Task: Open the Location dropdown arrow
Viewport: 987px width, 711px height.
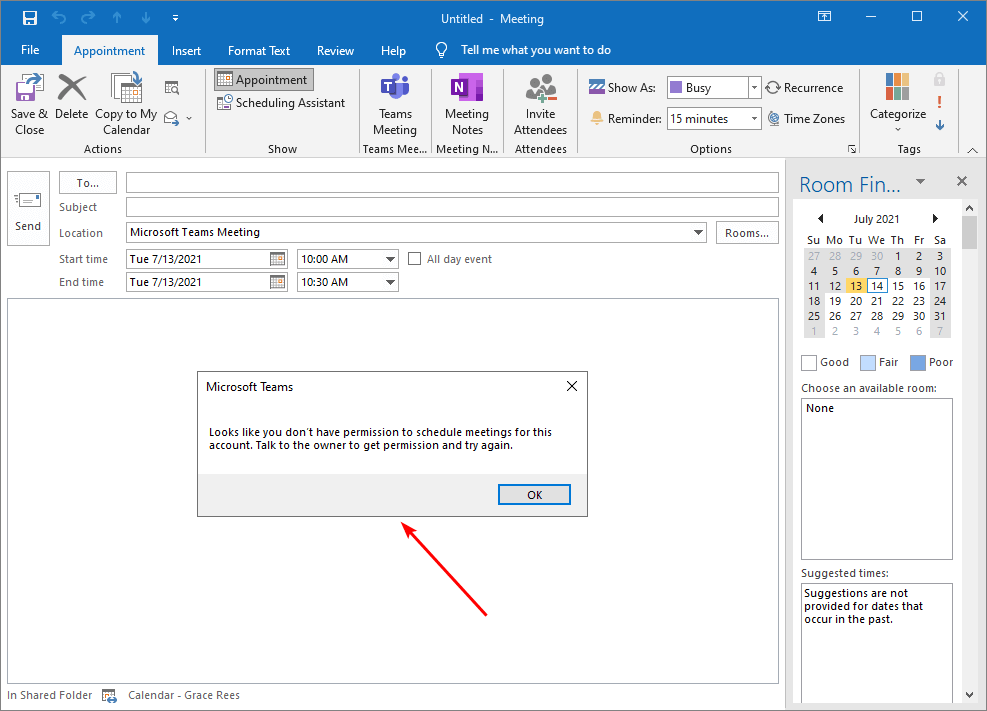Action: tap(698, 232)
